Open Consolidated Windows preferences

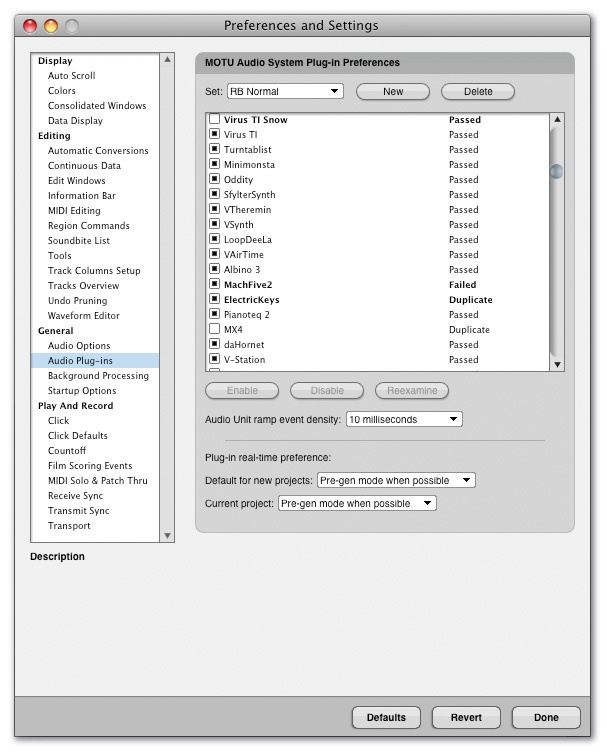point(97,106)
